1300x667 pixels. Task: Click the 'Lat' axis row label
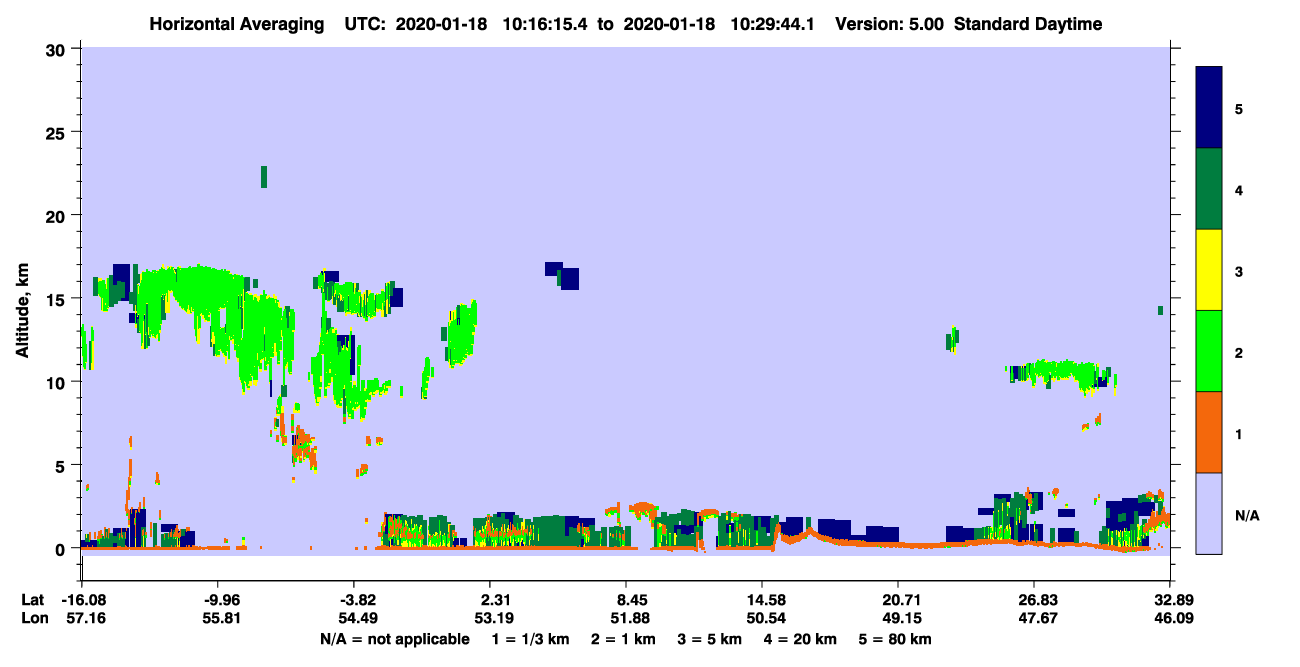coord(32,600)
